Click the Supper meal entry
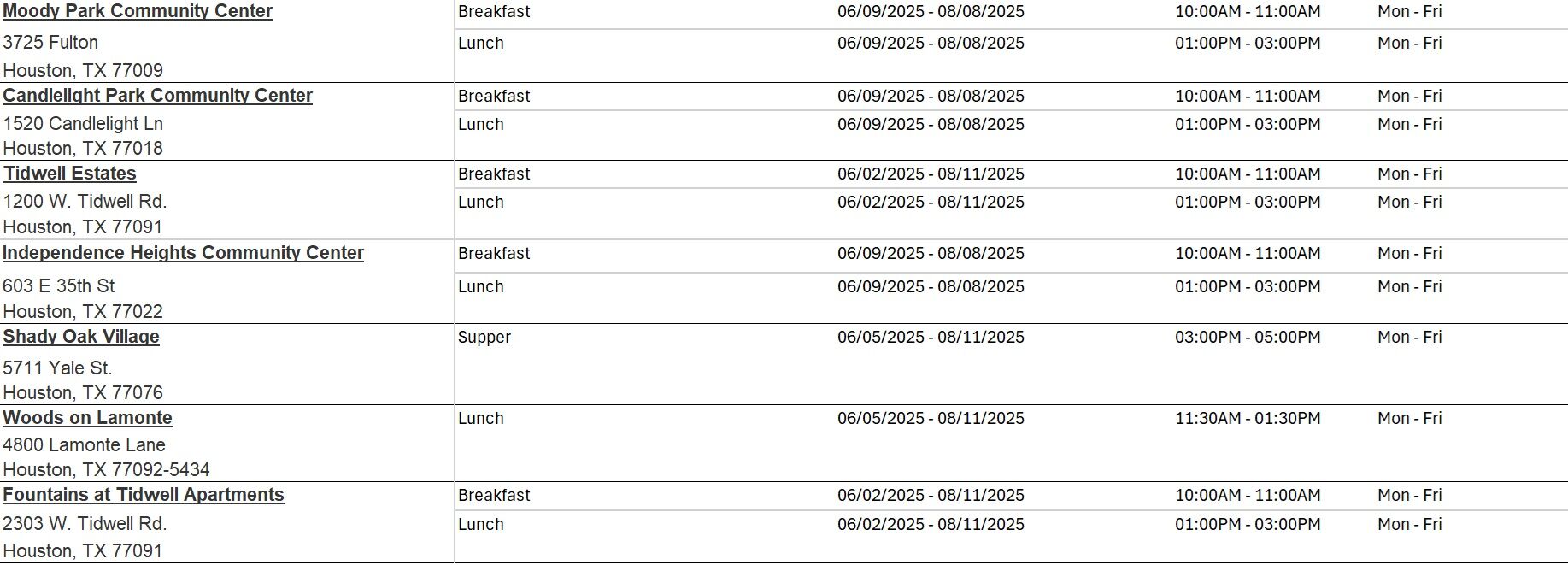1568x565 pixels. pos(484,337)
